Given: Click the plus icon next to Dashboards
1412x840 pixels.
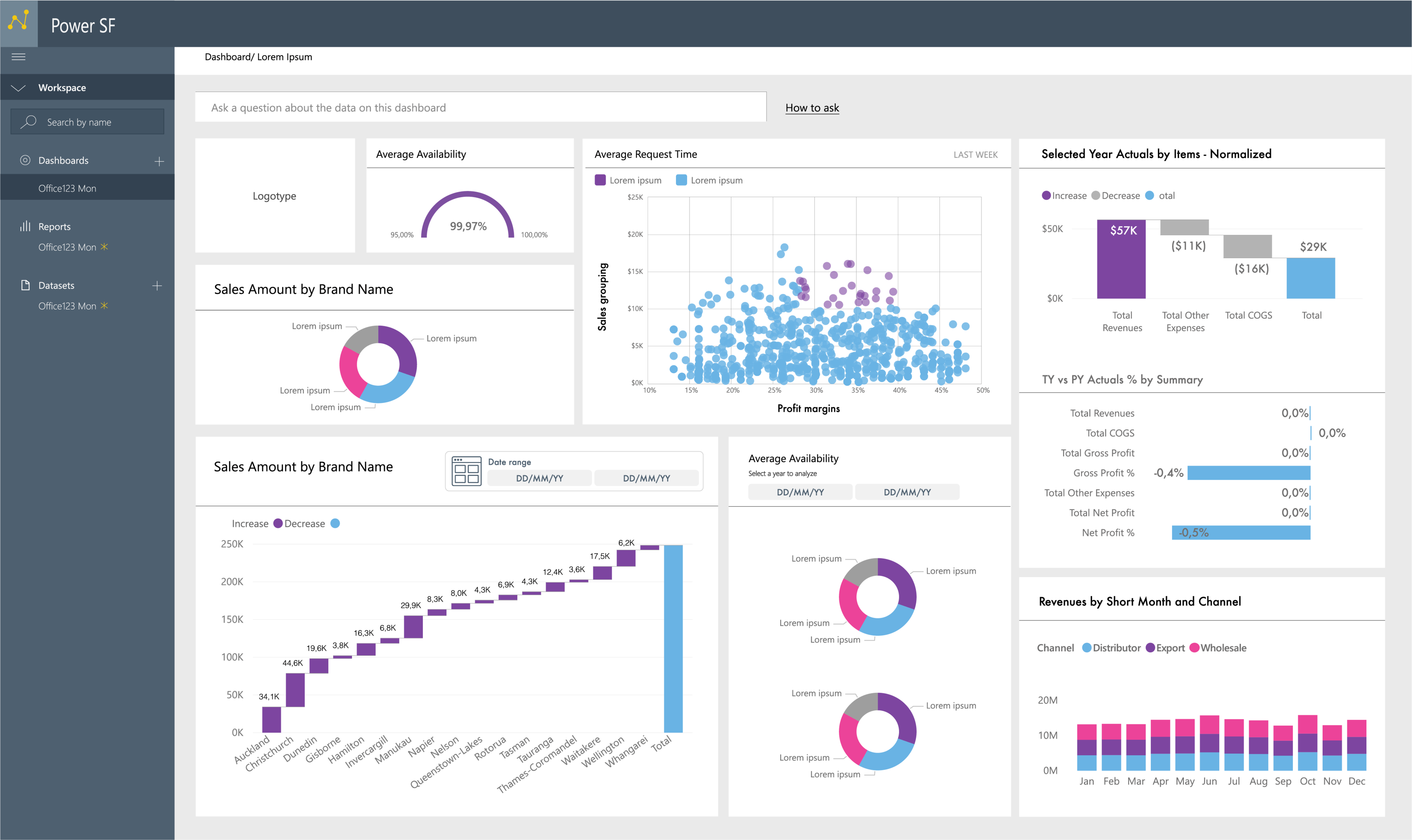Looking at the screenshot, I should (159, 161).
